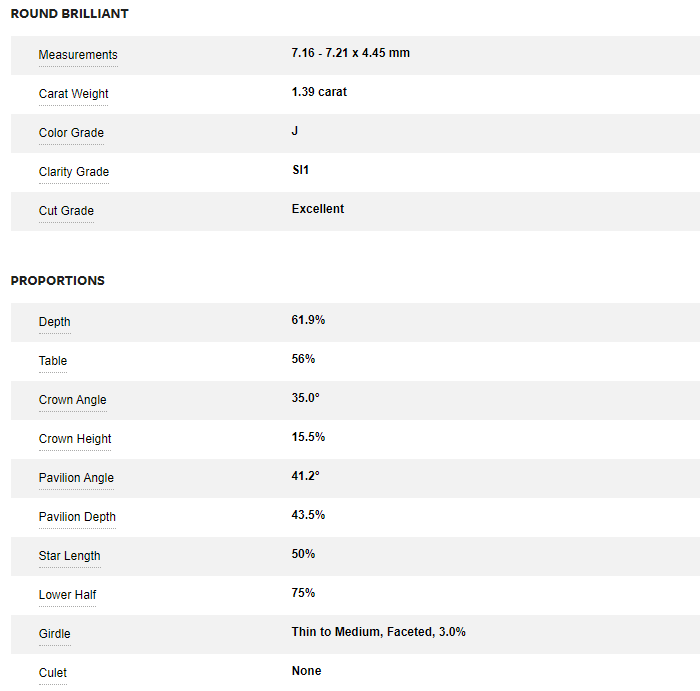Select the Color Grade label
Image resolution: width=700 pixels, height=691 pixels.
pyautogui.click(x=71, y=133)
